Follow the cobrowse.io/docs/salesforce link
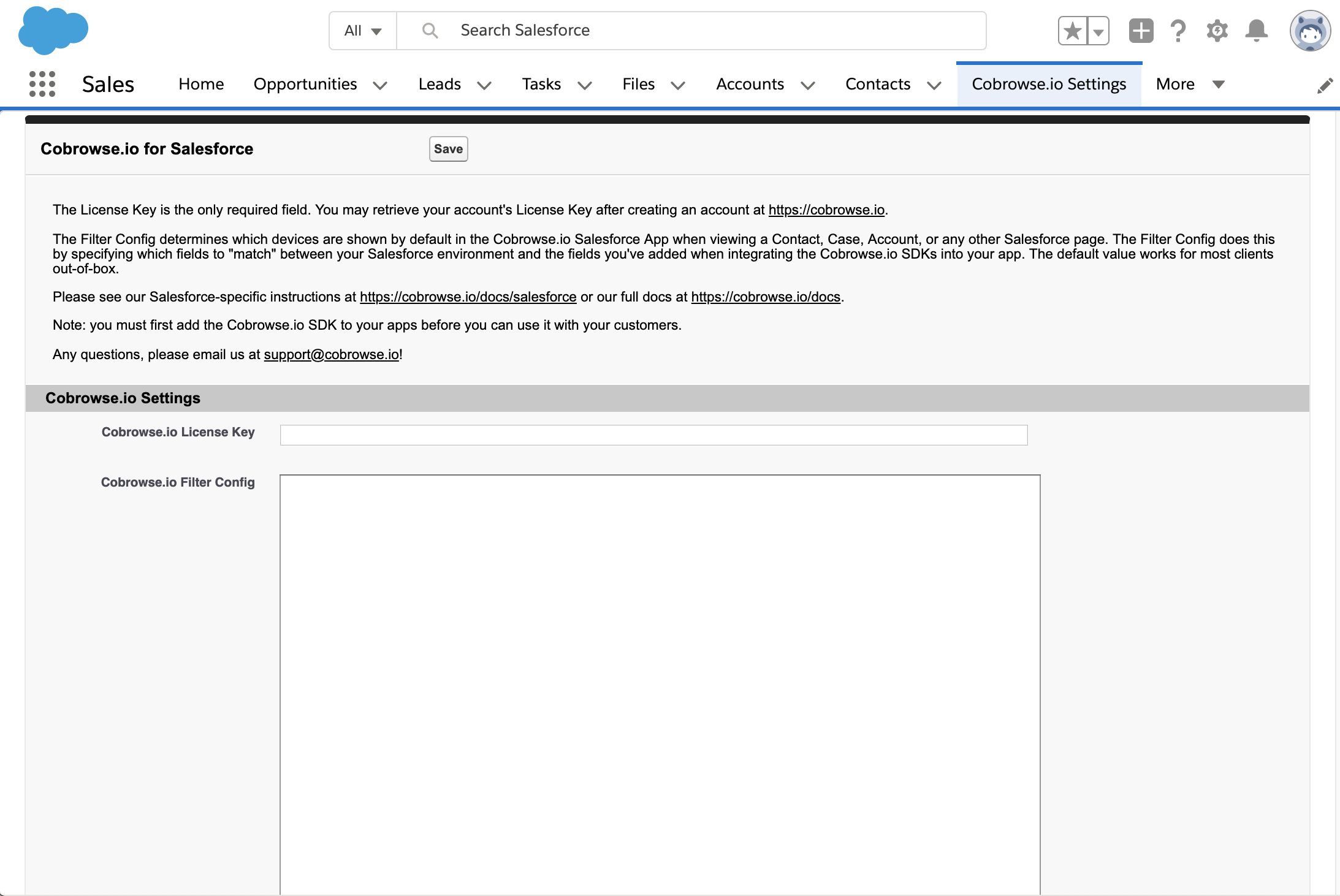This screenshot has width=1340, height=896. tap(468, 297)
